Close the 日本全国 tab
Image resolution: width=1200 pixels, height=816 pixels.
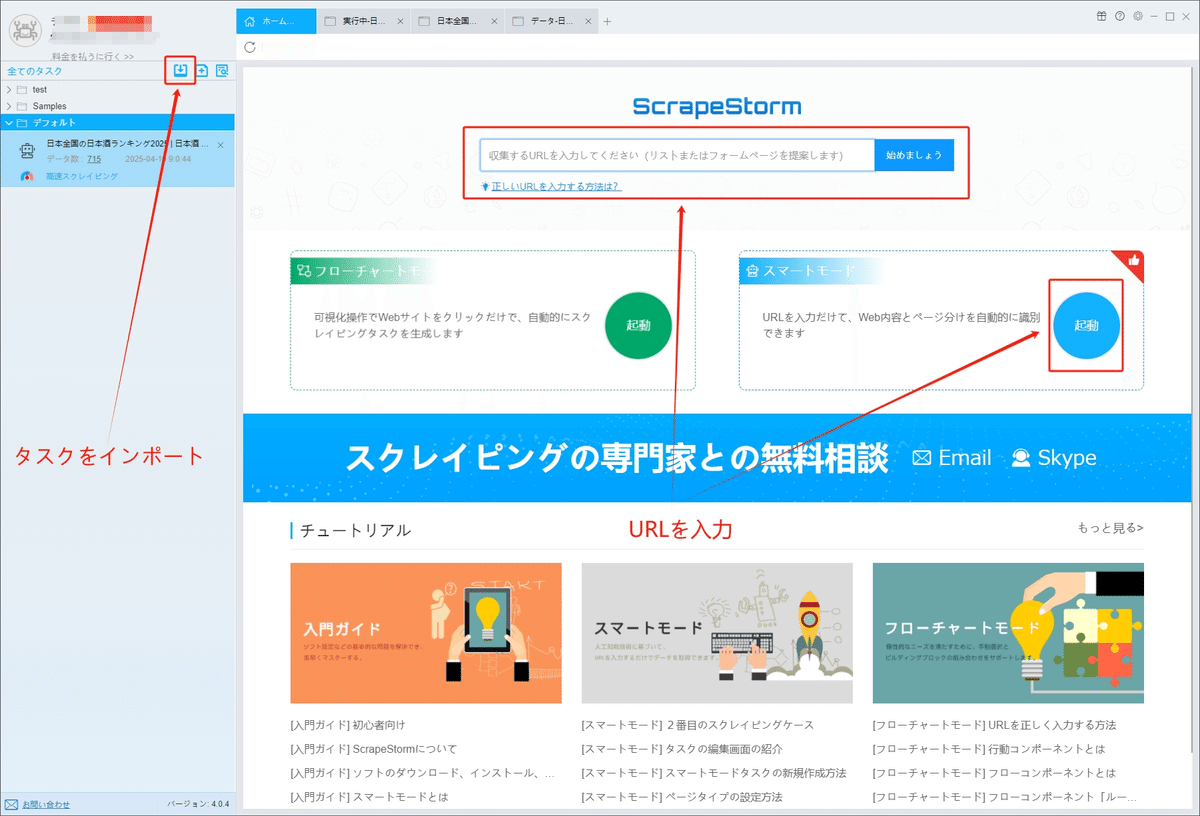coord(493,21)
